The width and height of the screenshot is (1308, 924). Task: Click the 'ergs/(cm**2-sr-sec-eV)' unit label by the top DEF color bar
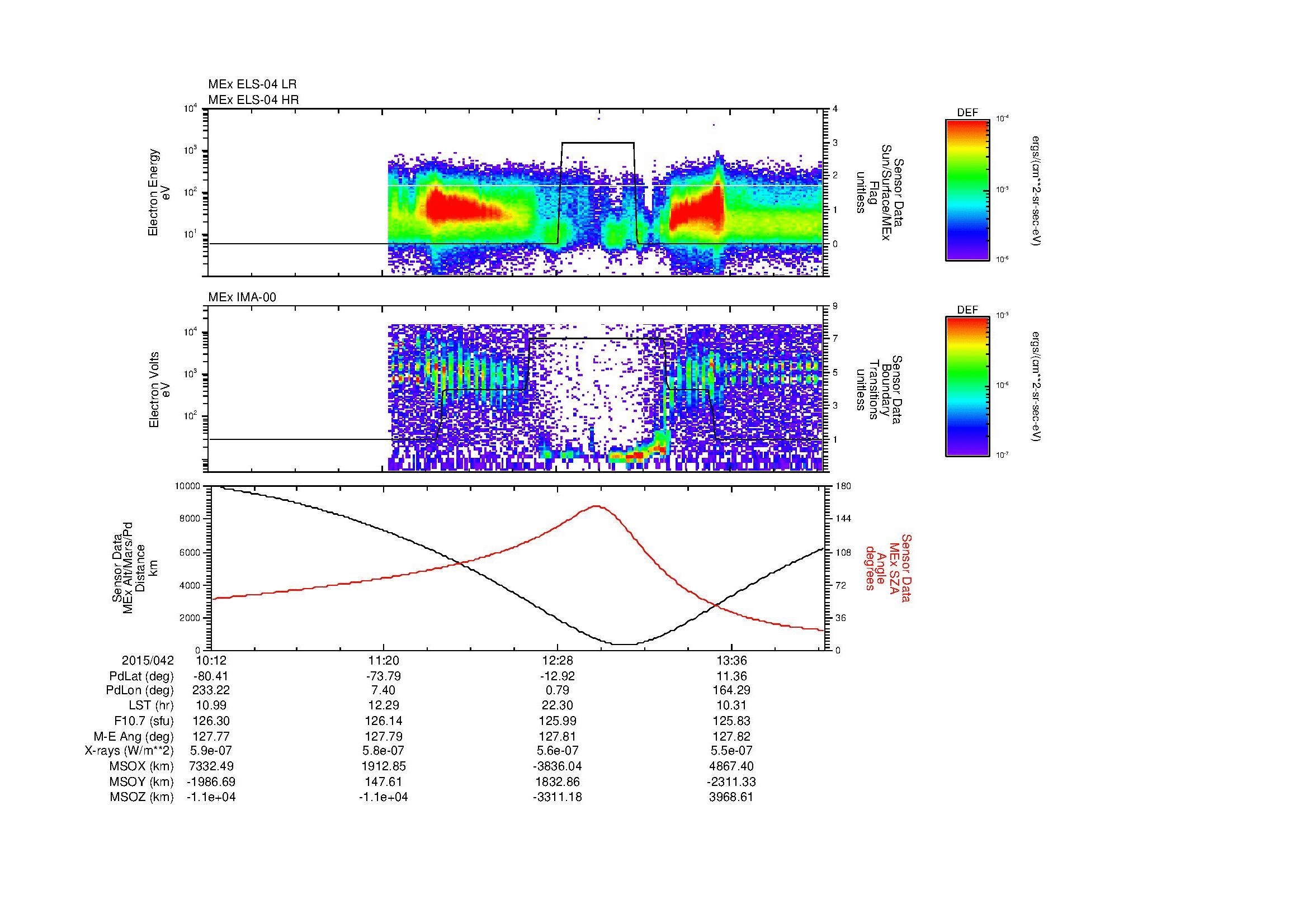coord(1036,190)
